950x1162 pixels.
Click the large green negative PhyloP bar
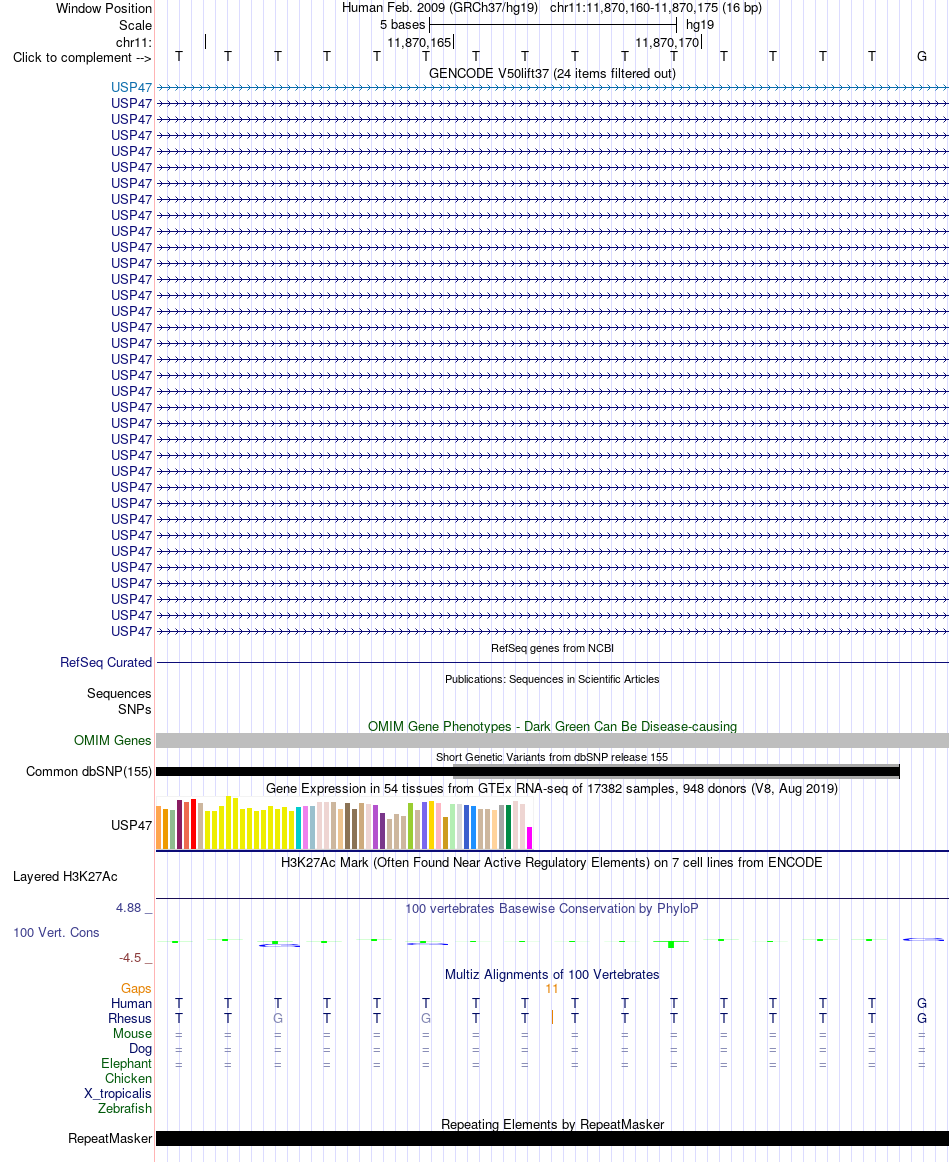671,944
